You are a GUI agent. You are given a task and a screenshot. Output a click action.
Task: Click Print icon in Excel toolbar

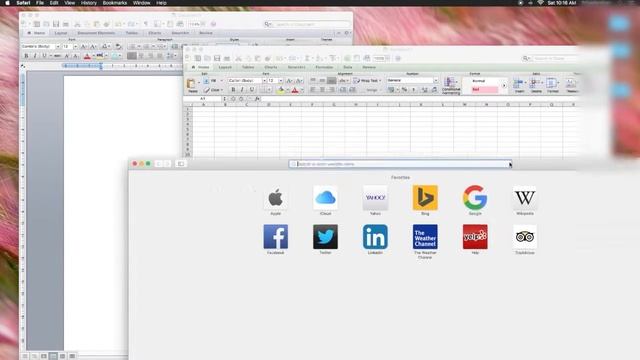point(227,58)
